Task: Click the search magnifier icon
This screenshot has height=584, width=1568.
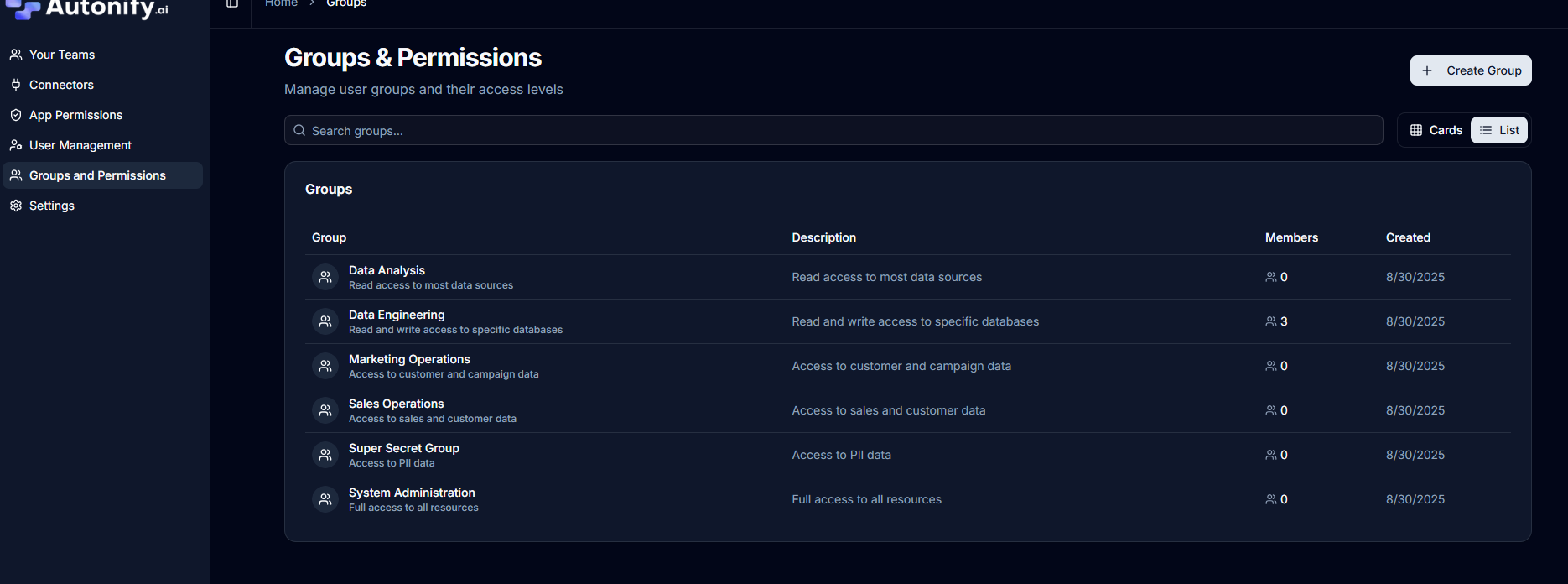Action: (299, 130)
